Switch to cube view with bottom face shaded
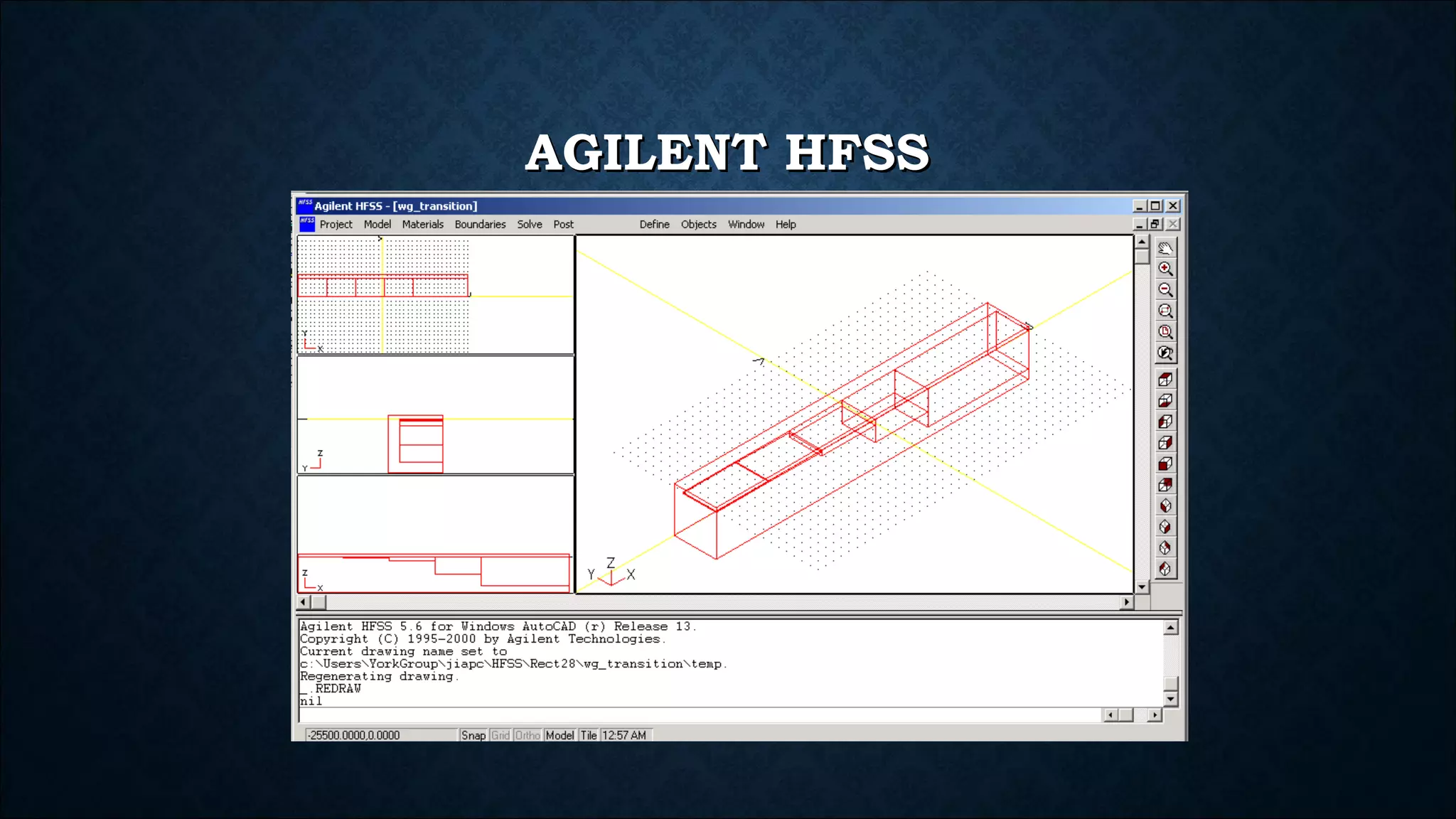This screenshot has width=1456, height=819. tap(1165, 400)
